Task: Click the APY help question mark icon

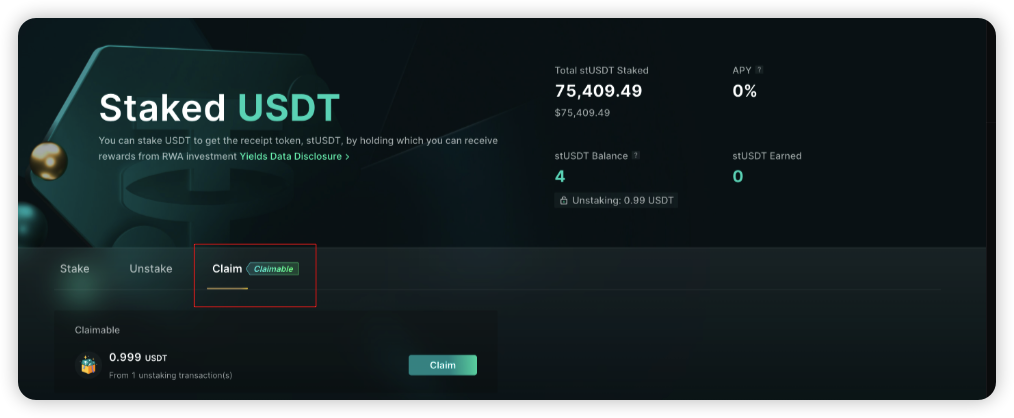Action: point(759,70)
